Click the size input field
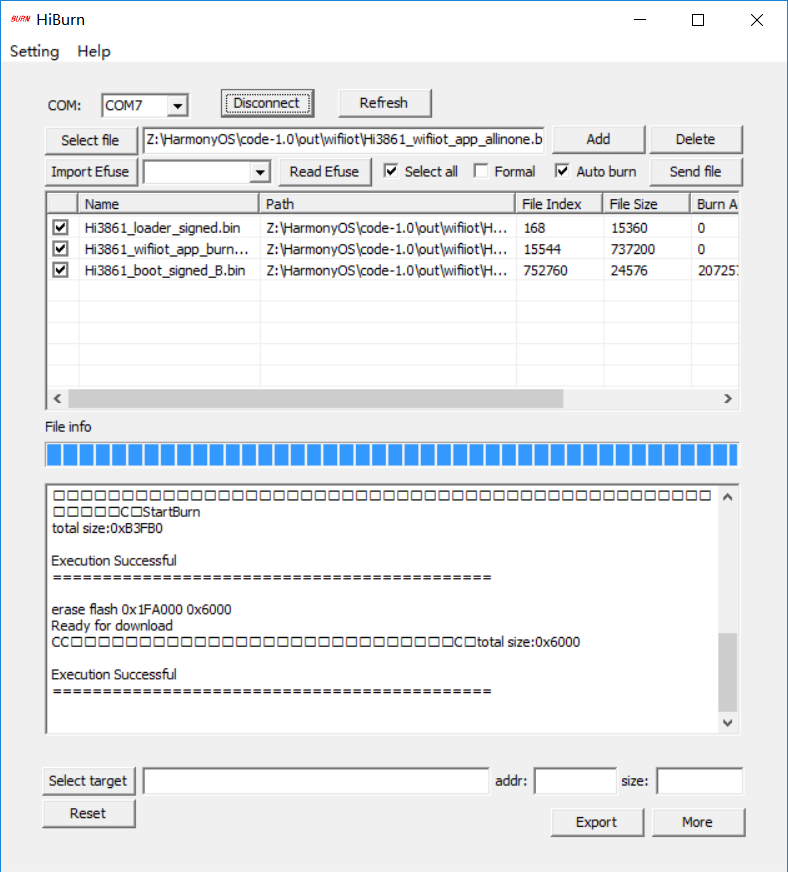Screen dimensions: 788x872 point(700,781)
